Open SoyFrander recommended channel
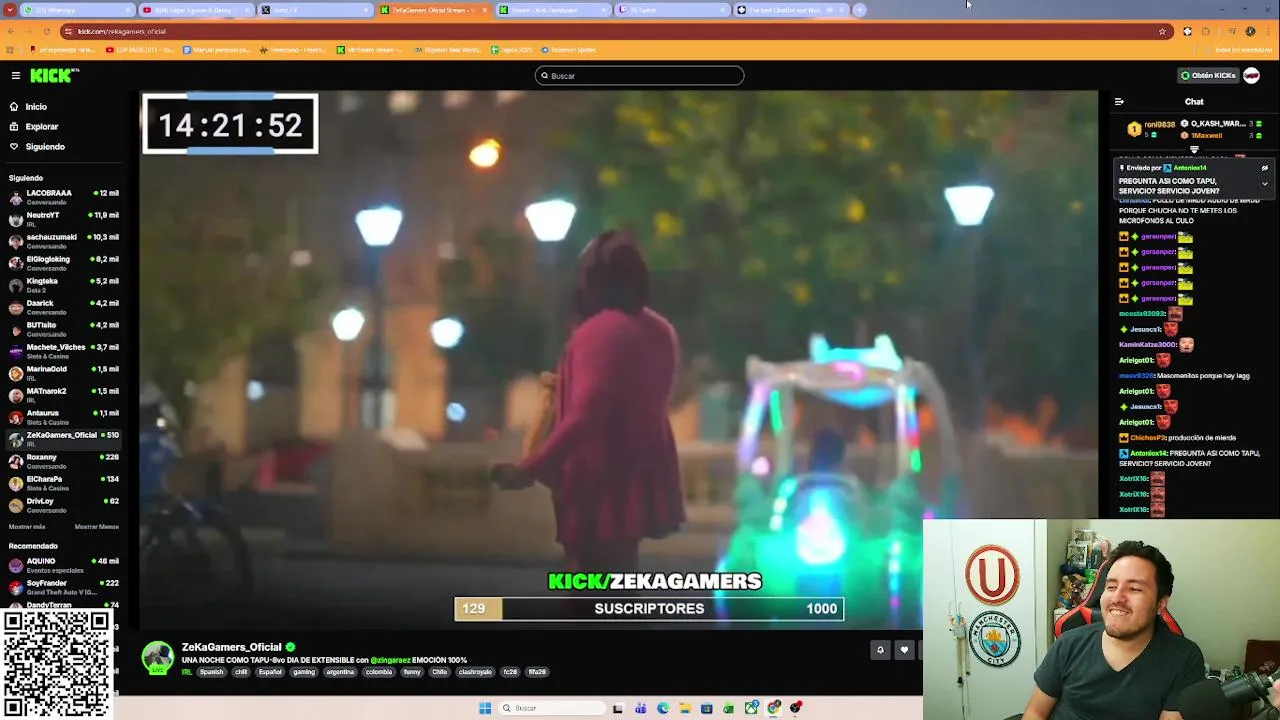Screen dimensions: 1280x720 tap(64, 587)
